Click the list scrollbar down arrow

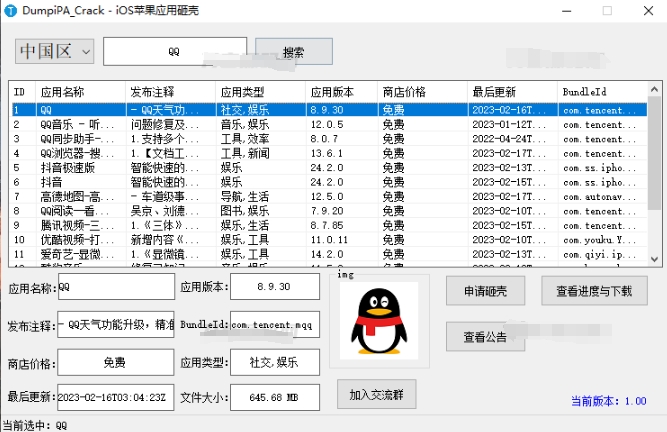pyautogui.click(x=655, y=259)
